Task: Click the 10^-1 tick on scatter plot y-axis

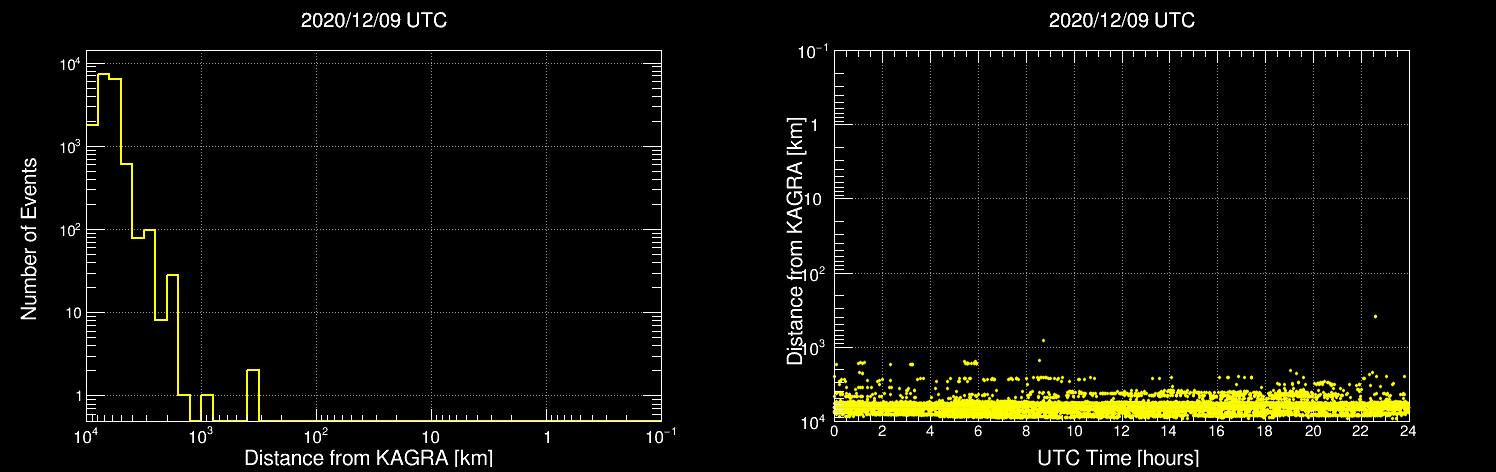Action: coord(813,50)
